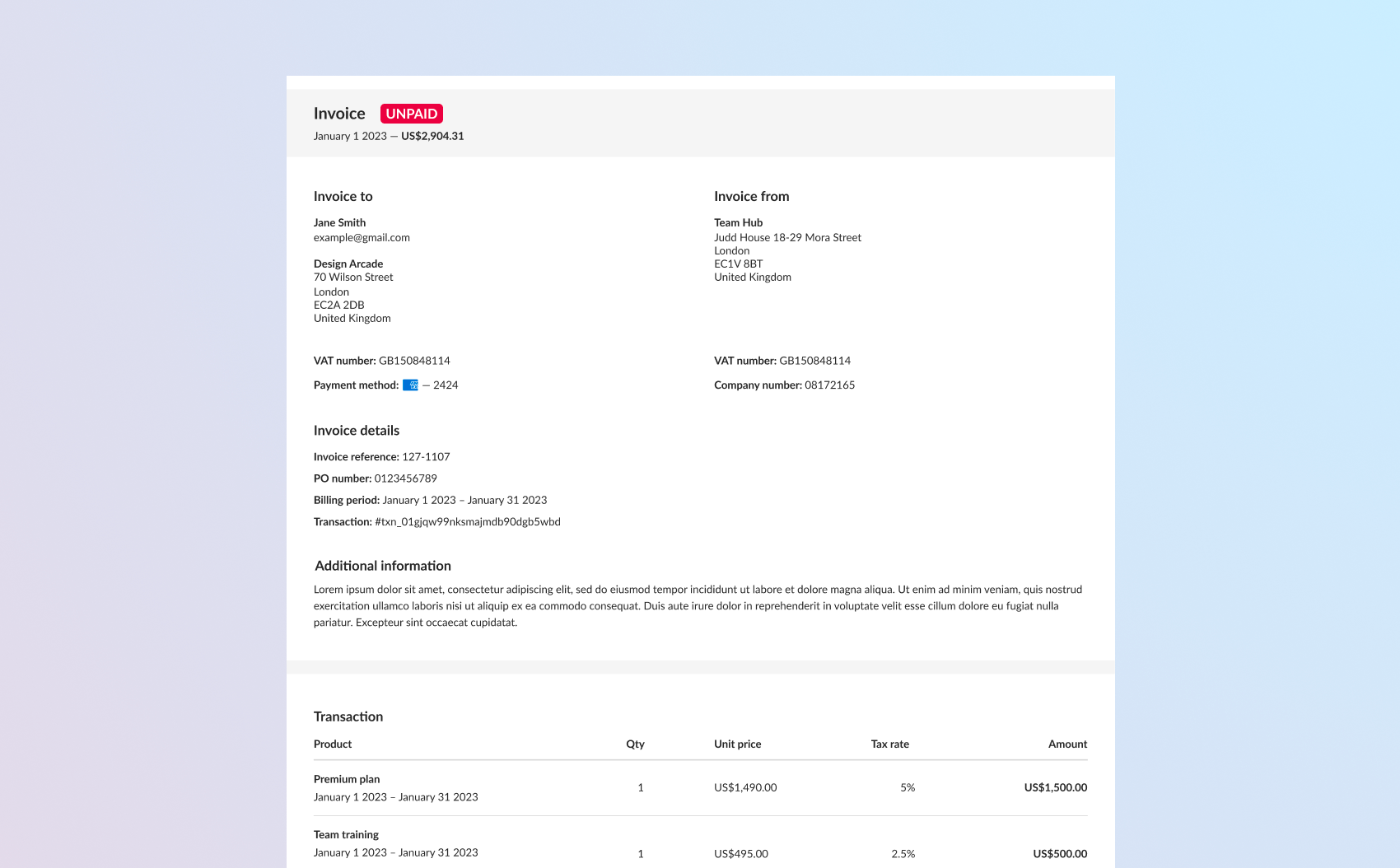
Task: Open the Invoice details section
Action: click(x=357, y=430)
